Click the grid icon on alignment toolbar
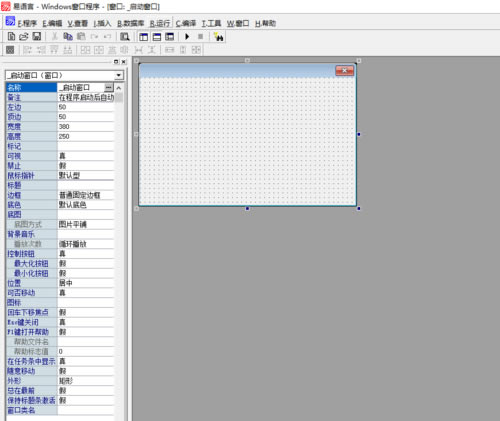This screenshot has width=500, height=421. 10,50
